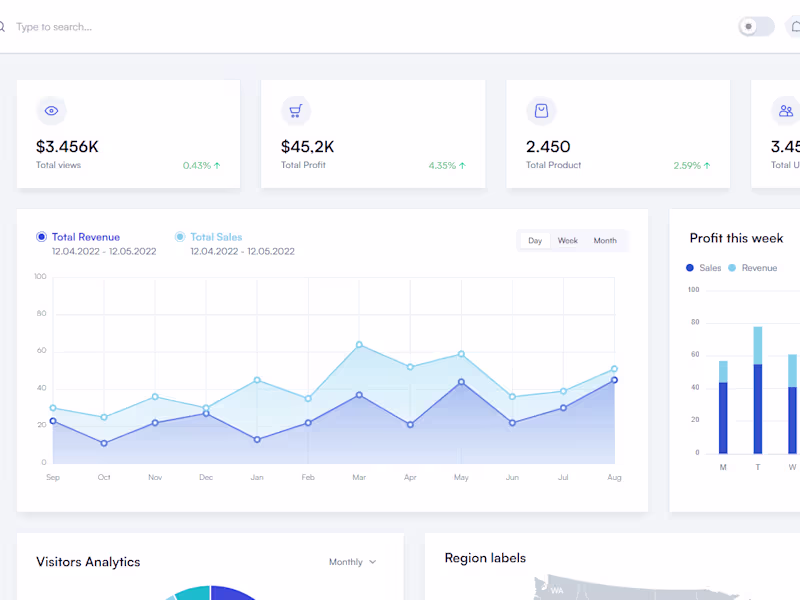The width and height of the screenshot is (800, 600).
Task: Click the shopping bag icon on Total Product card
Action: point(541,110)
